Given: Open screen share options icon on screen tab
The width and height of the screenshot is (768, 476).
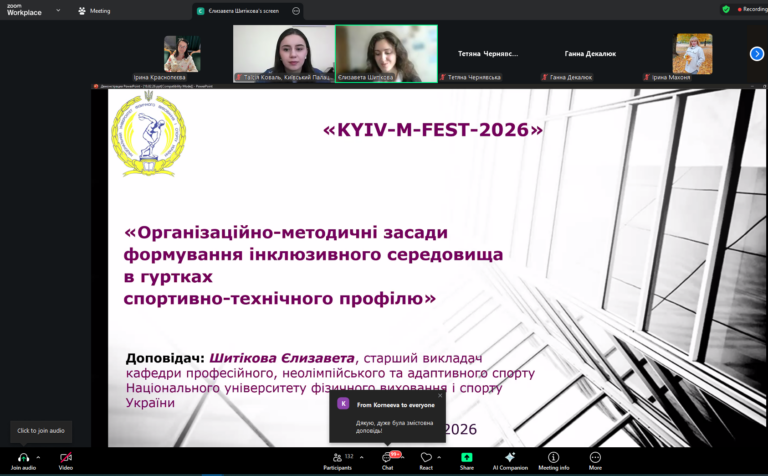Looking at the screenshot, I should point(296,11).
